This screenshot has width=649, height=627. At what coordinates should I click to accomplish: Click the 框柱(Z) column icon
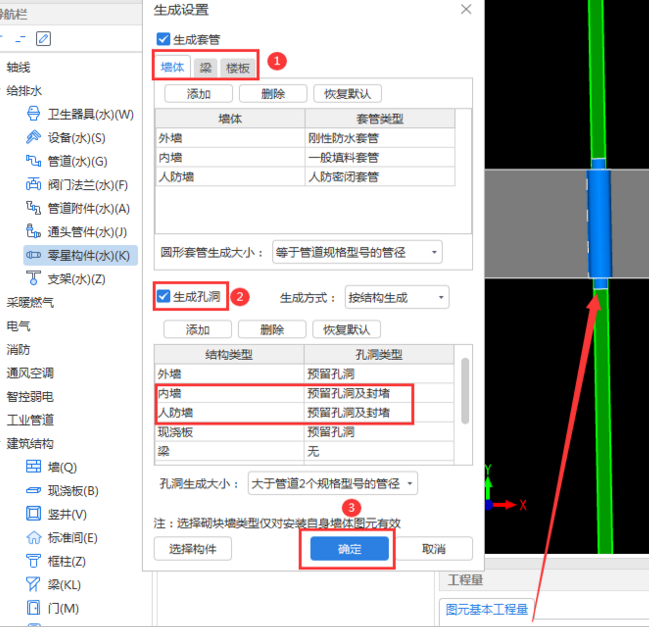point(33,561)
